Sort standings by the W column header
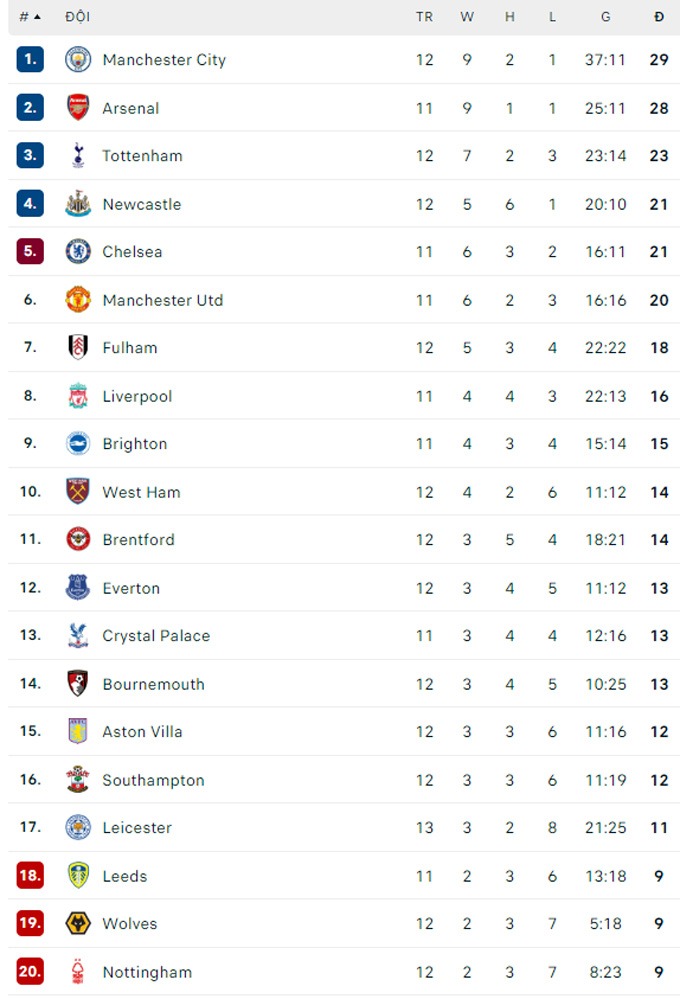 [x=467, y=17]
